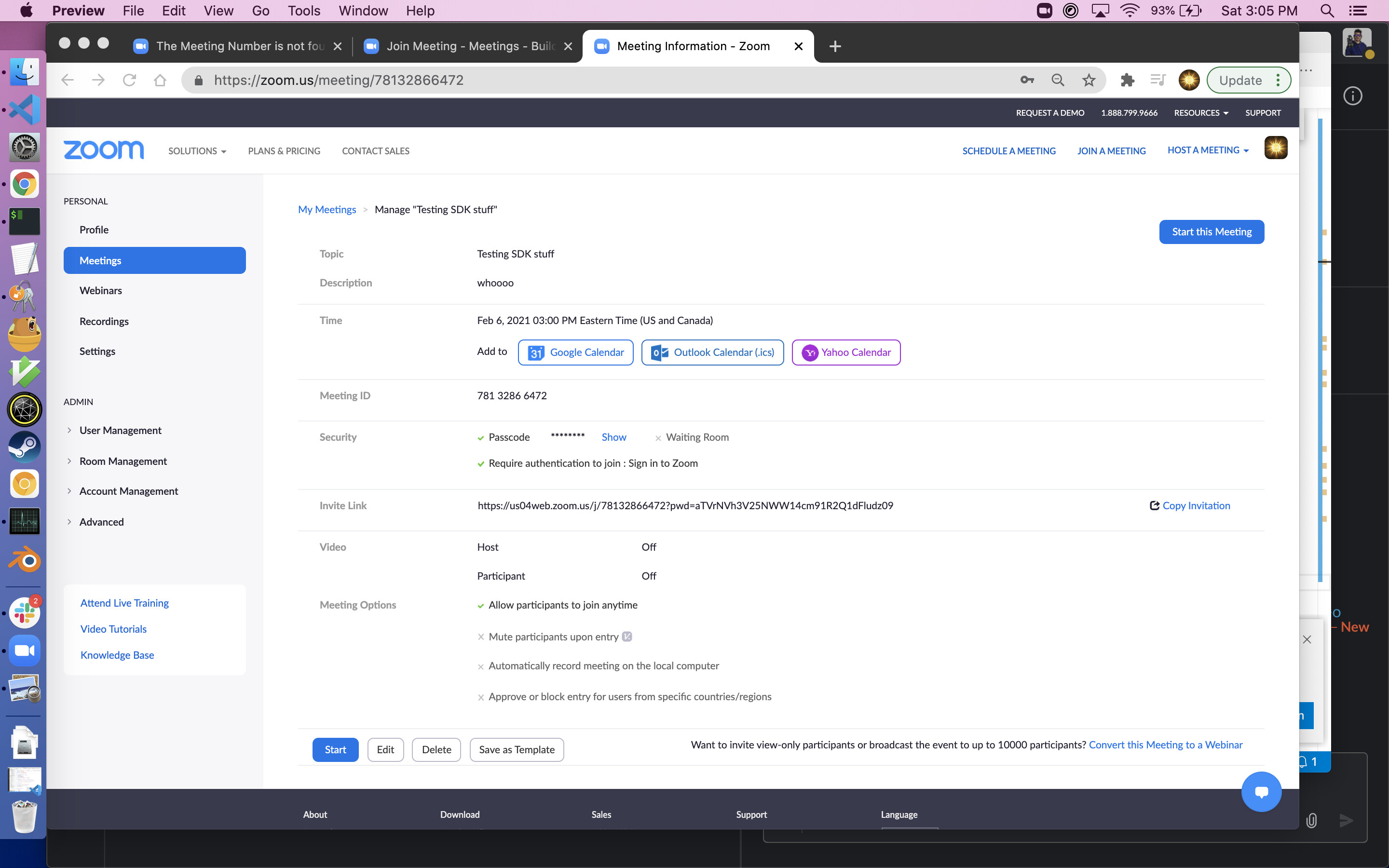Open Knowledge Base link

[117, 655]
